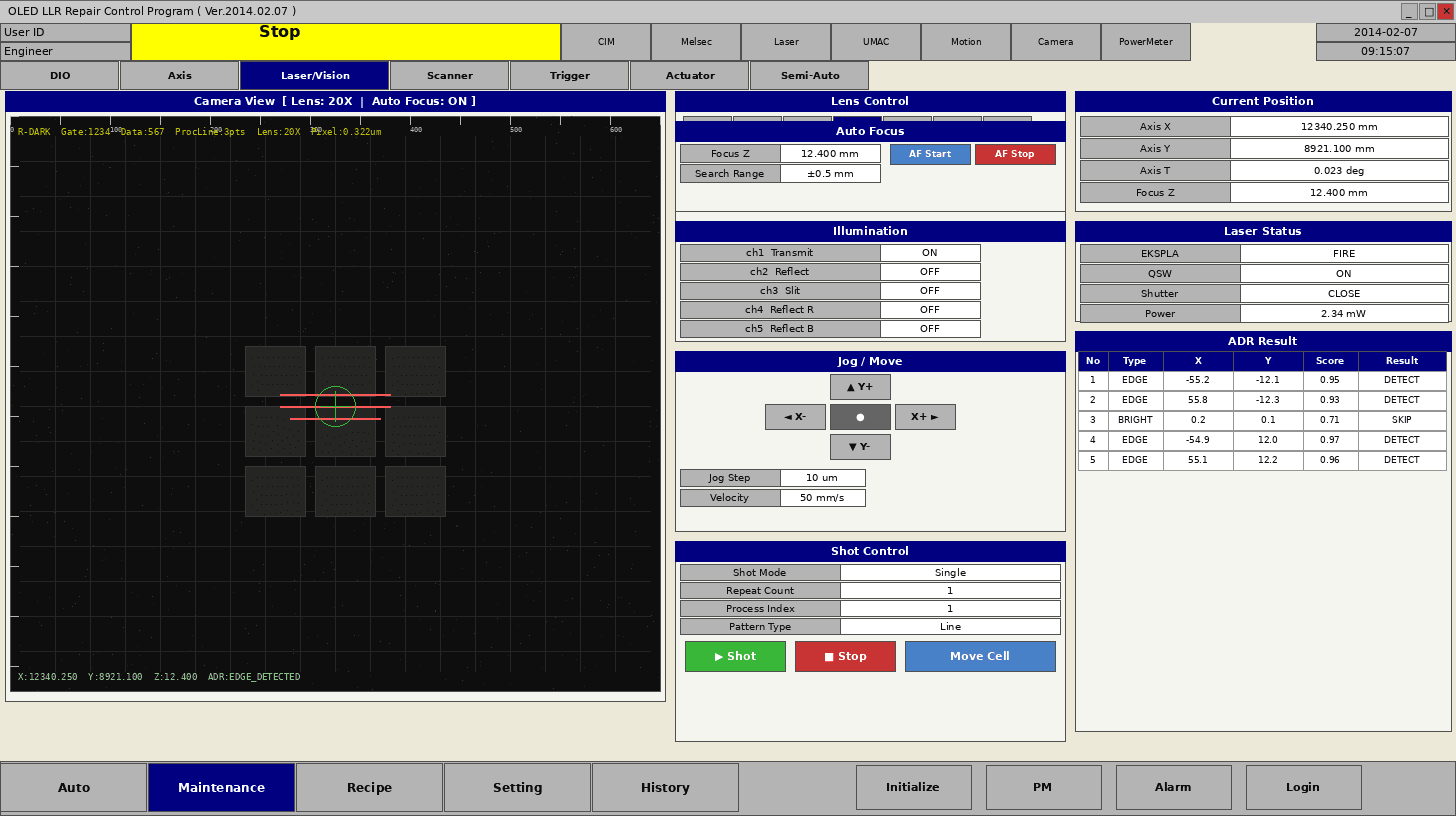Toggle ch3 Slit illumination OFF value
1456x816 pixels.
pos(930,291)
